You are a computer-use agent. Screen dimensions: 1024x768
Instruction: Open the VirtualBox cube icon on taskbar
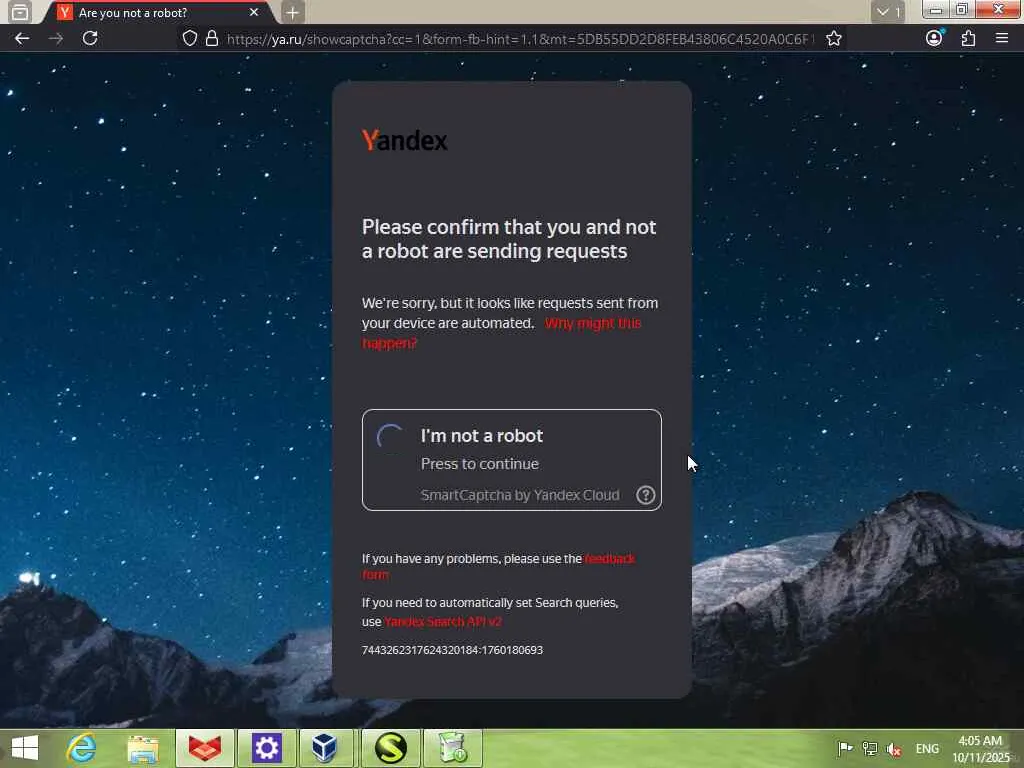click(x=325, y=748)
